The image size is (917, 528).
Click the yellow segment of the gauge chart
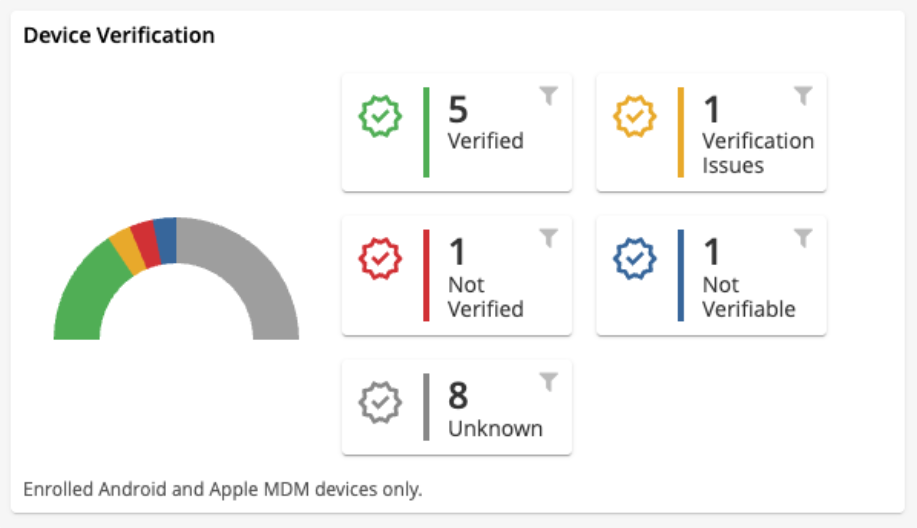point(127,252)
